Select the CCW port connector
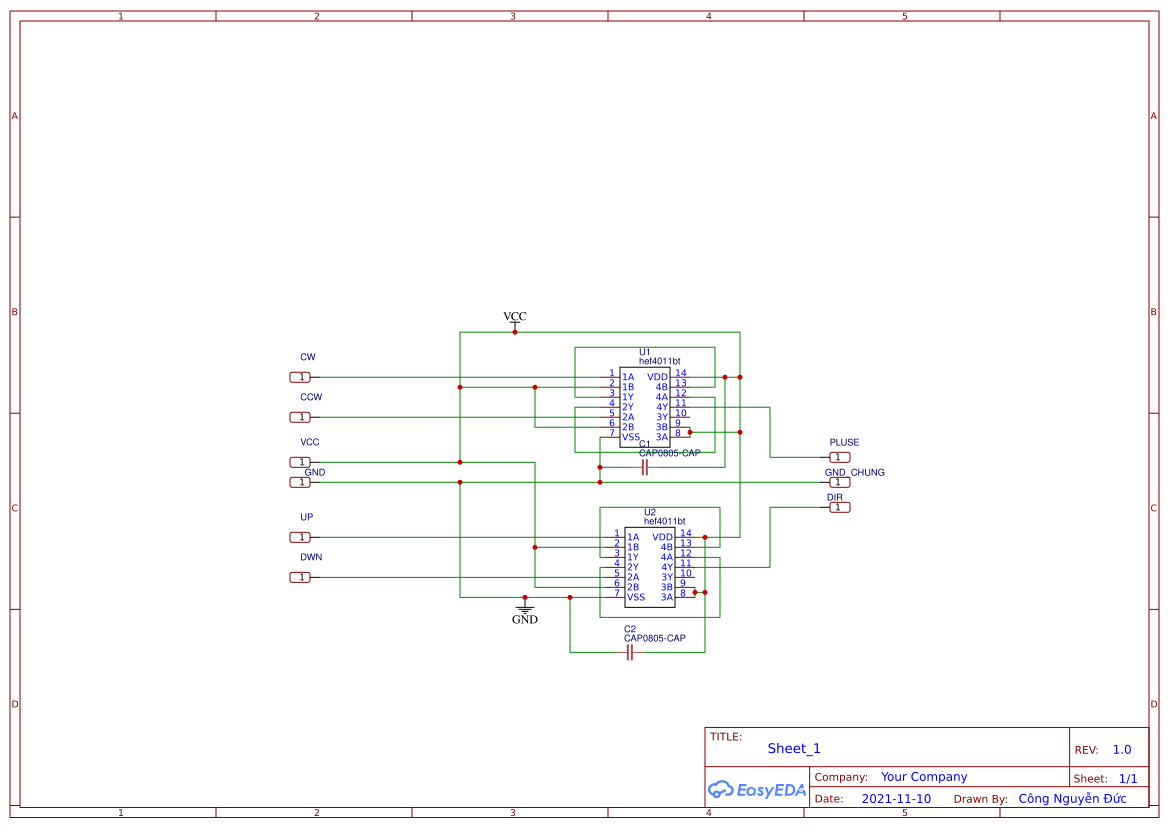This screenshot has width=1169, height=828. [x=300, y=417]
